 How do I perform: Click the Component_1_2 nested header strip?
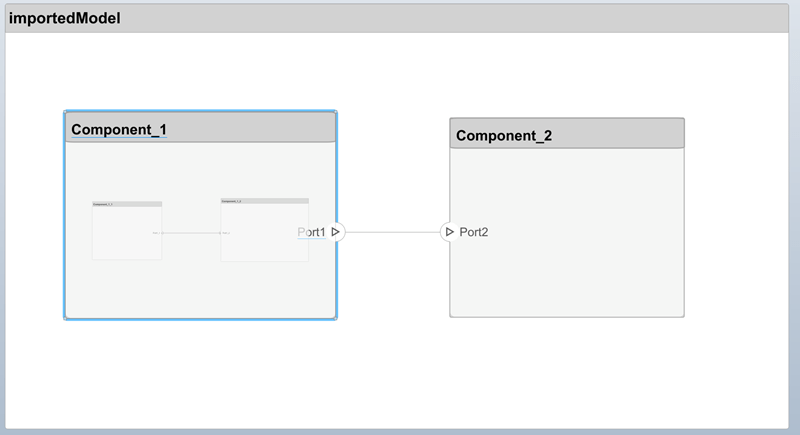click(265, 201)
